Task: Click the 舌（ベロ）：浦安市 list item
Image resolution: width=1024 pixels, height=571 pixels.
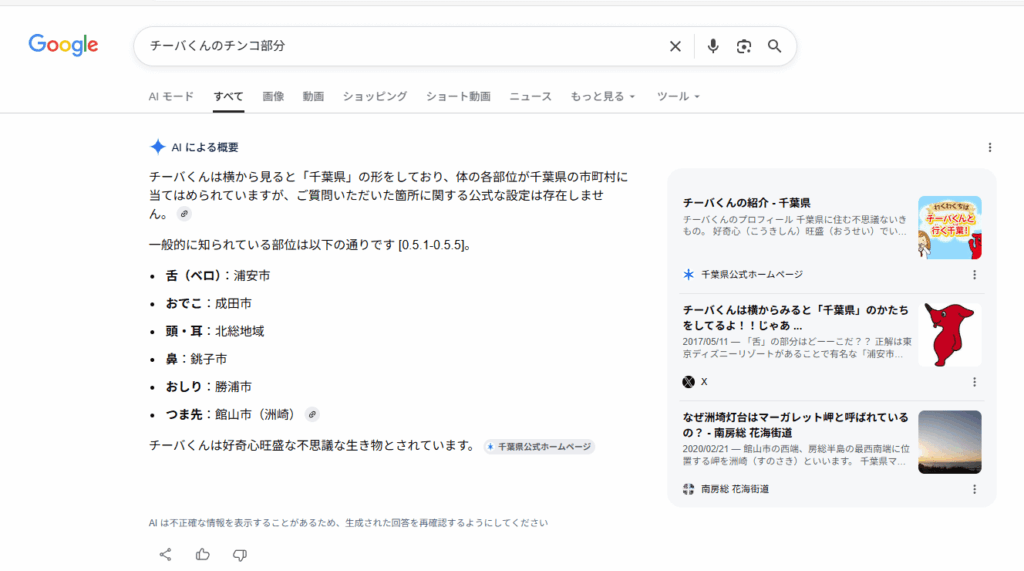Action: [x=217, y=276]
